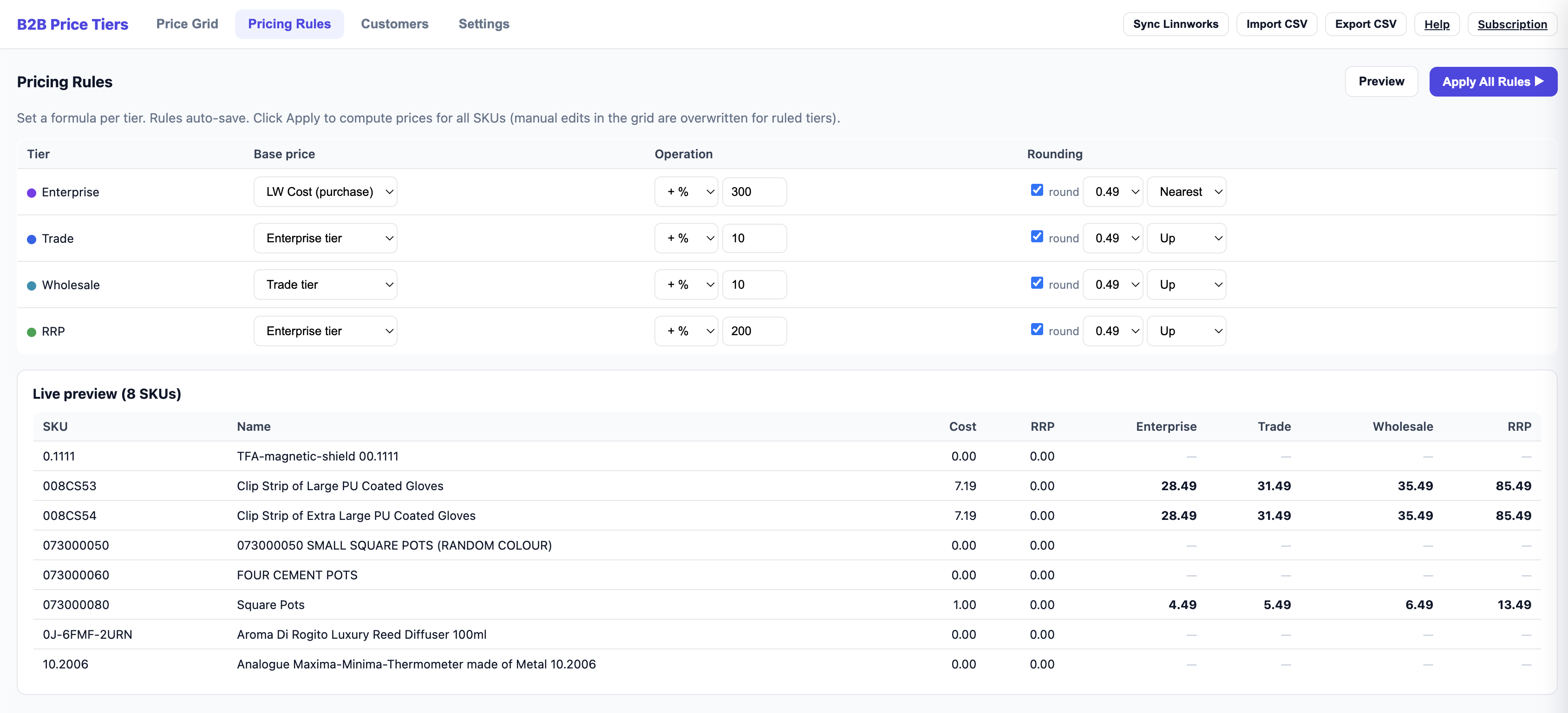The width and height of the screenshot is (1568, 713).
Task: Click Wholesale column header in preview
Action: (1403, 427)
